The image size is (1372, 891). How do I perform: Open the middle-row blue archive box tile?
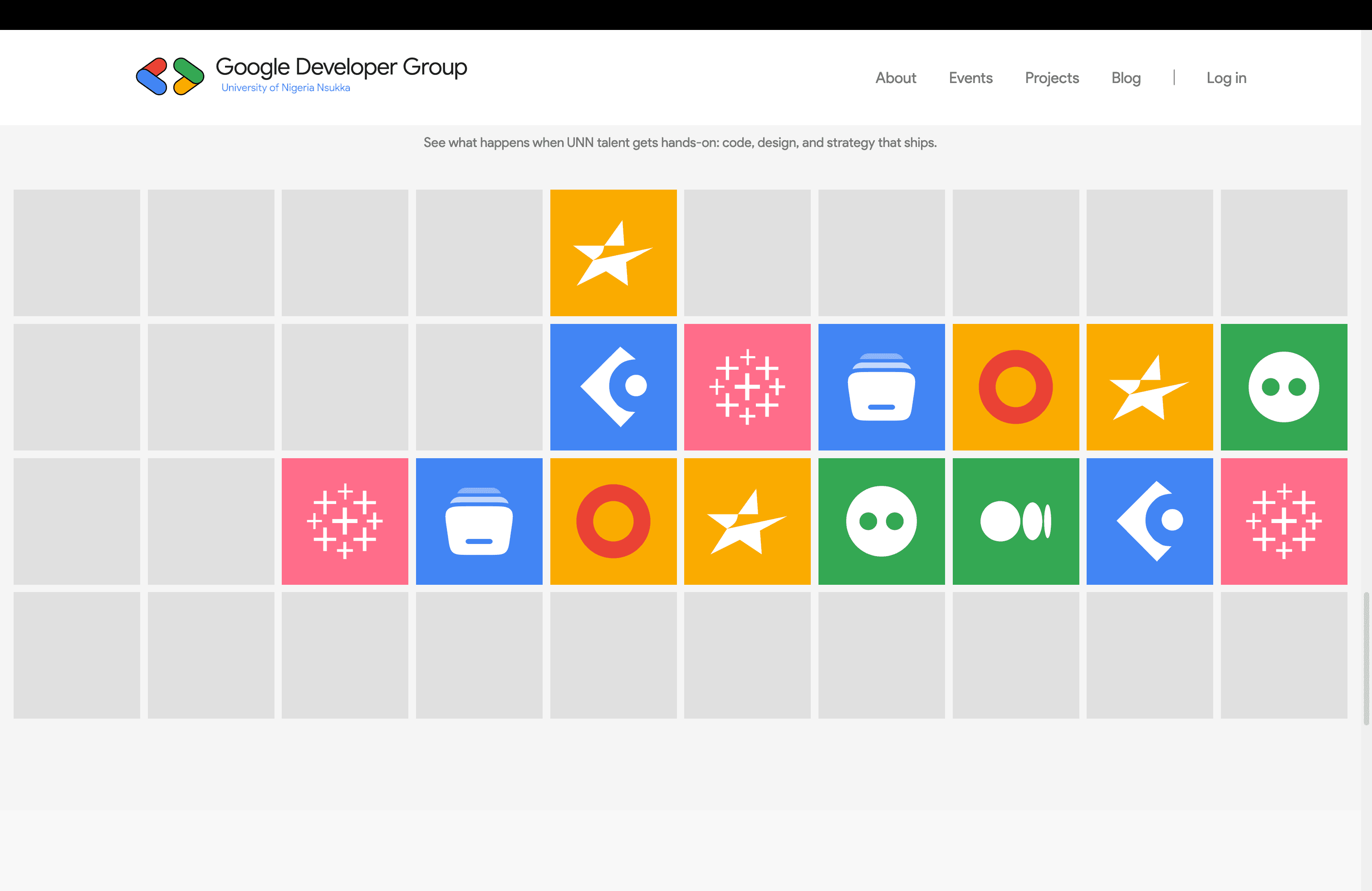(882, 387)
